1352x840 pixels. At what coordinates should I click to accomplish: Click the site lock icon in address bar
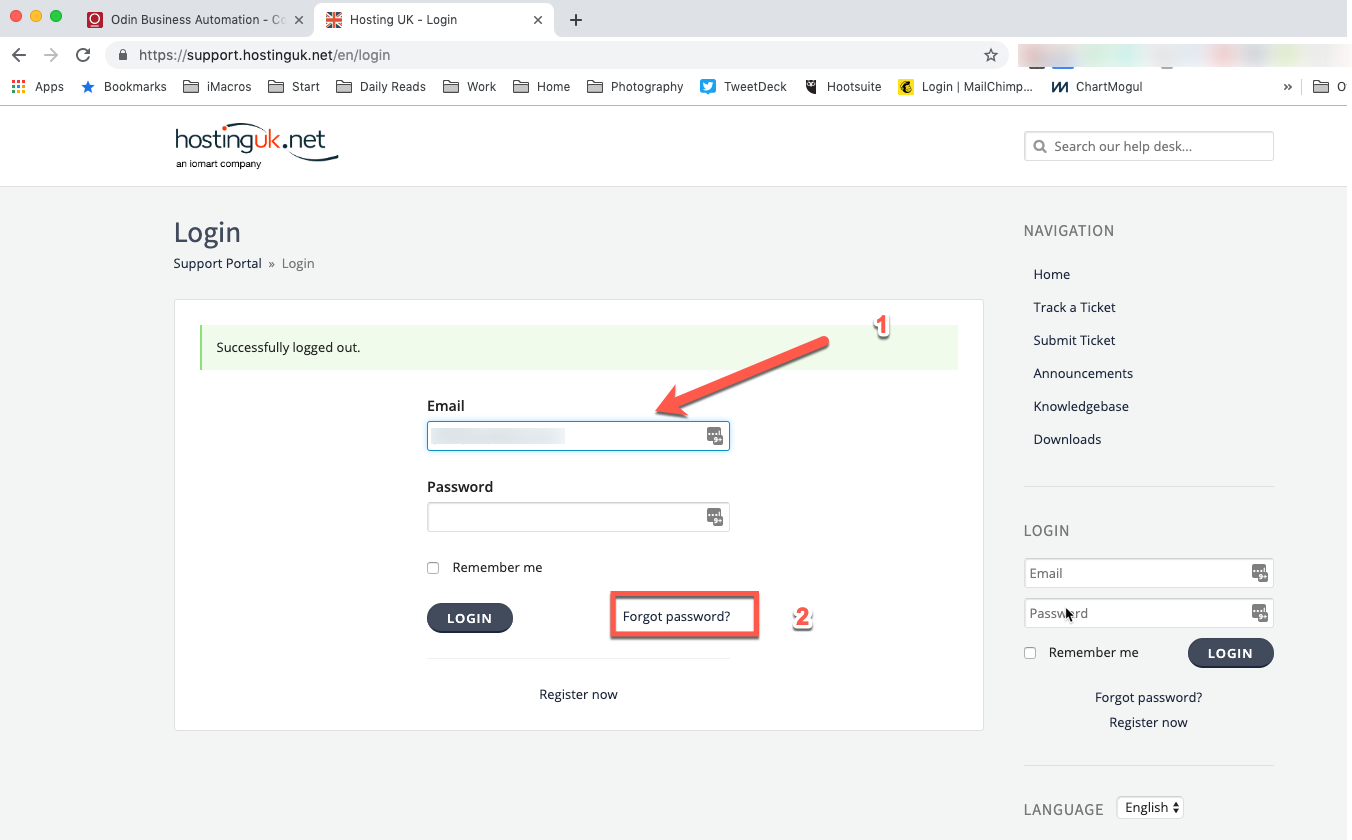coord(123,55)
